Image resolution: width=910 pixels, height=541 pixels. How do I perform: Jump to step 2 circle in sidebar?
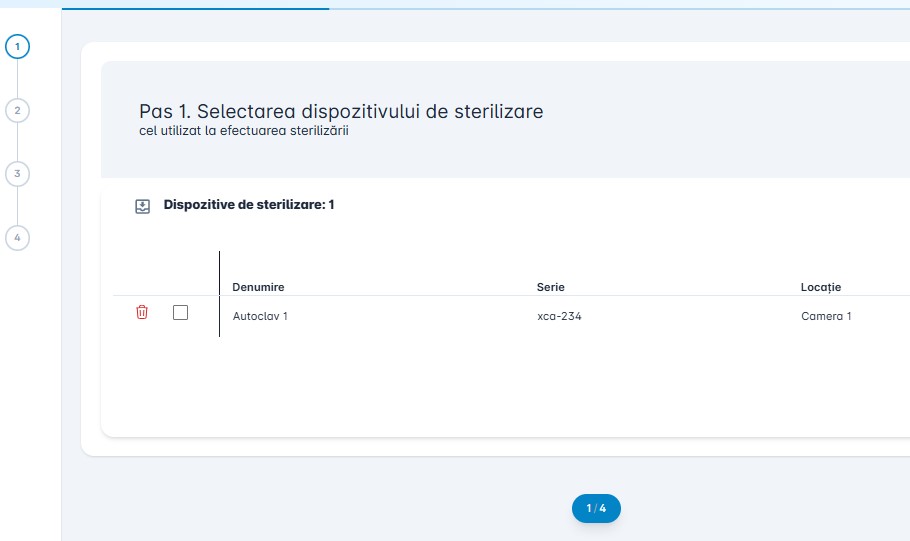17,110
